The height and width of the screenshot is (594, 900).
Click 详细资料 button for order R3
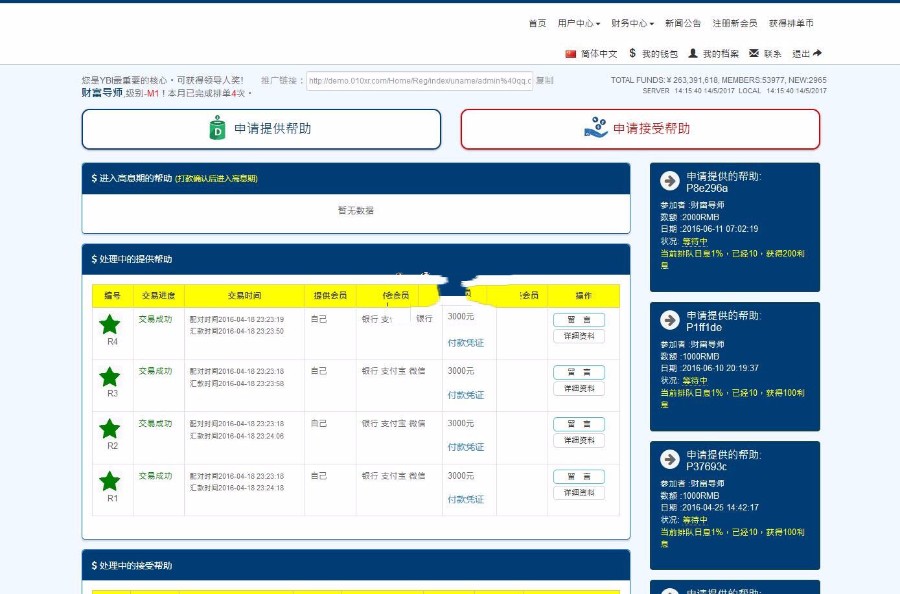[579, 389]
